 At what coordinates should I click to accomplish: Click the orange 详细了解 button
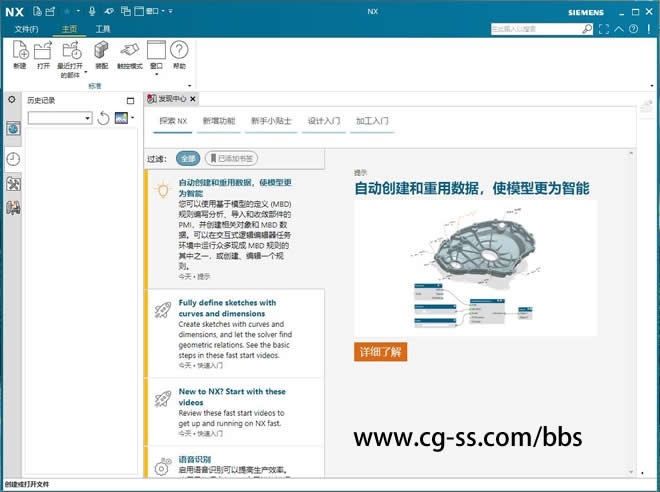click(x=381, y=352)
